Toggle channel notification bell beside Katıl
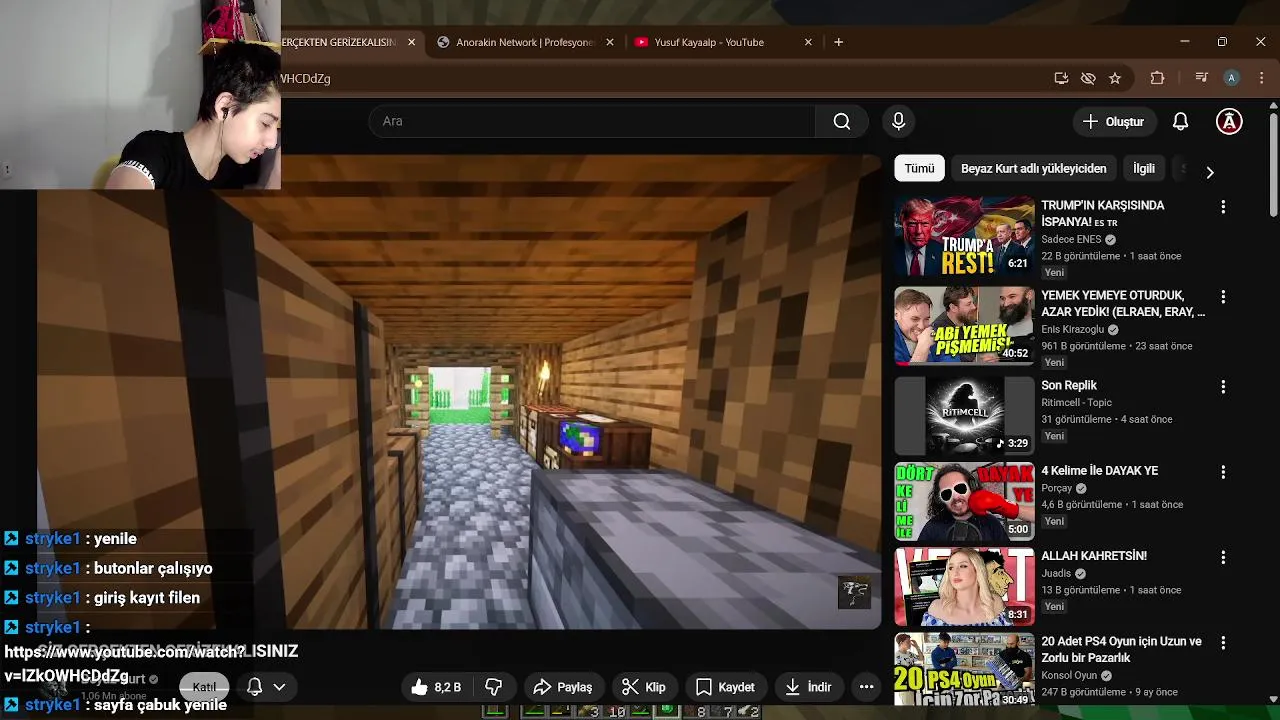1280x720 pixels. [x=255, y=687]
